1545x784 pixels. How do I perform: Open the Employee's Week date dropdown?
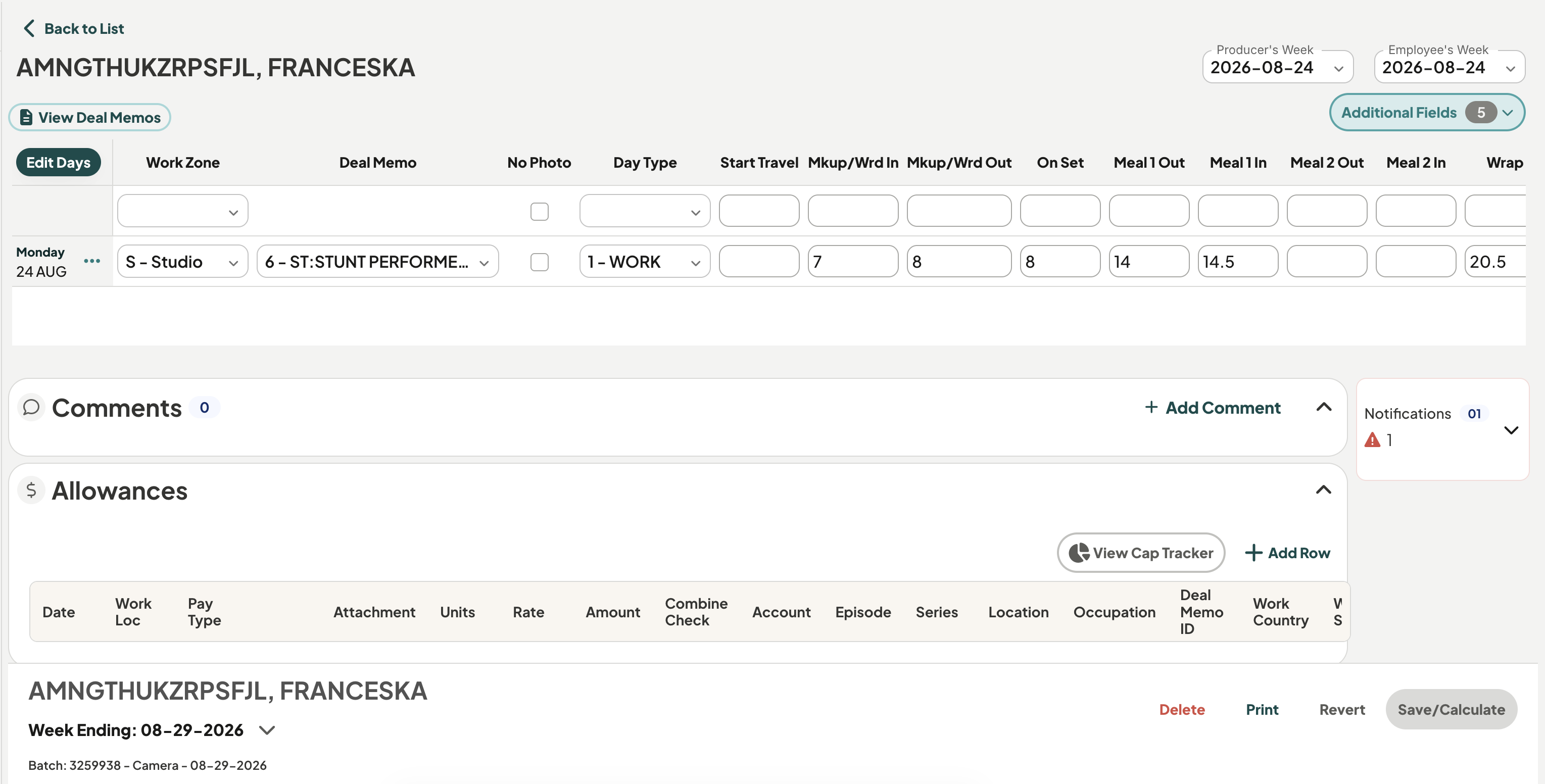1449,67
